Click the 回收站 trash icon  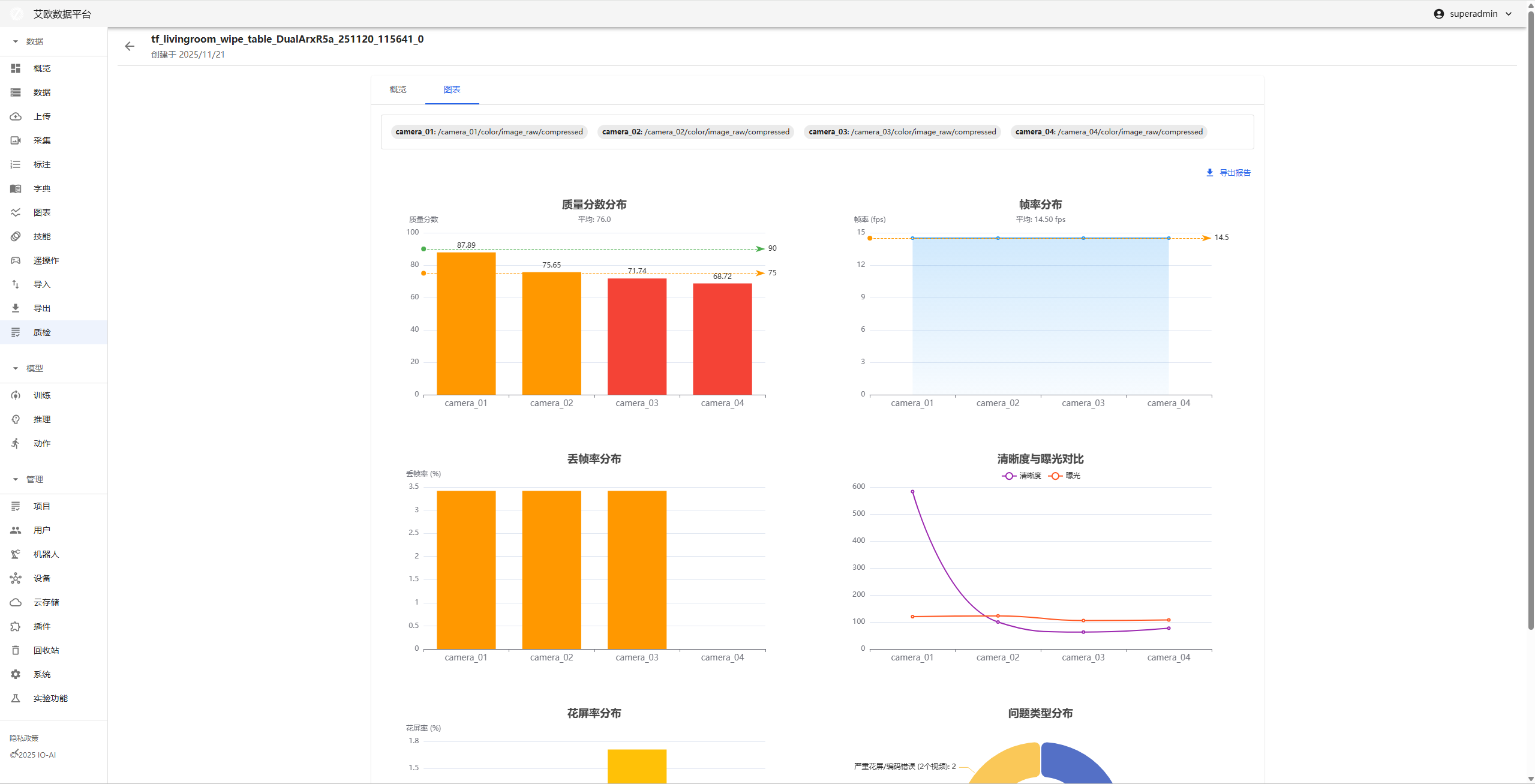(x=16, y=650)
